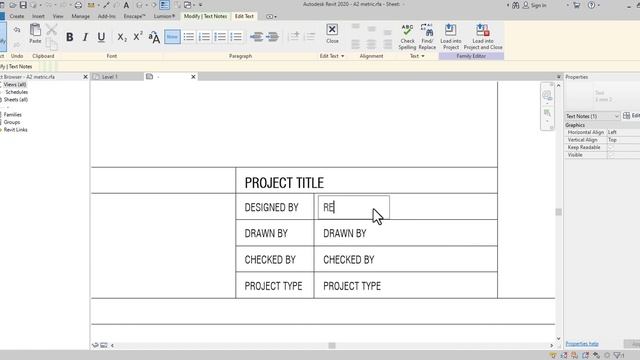Click Edit Type button in Properties
Image resolution: width=640 pixels, height=360 pixels.
(631, 116)
